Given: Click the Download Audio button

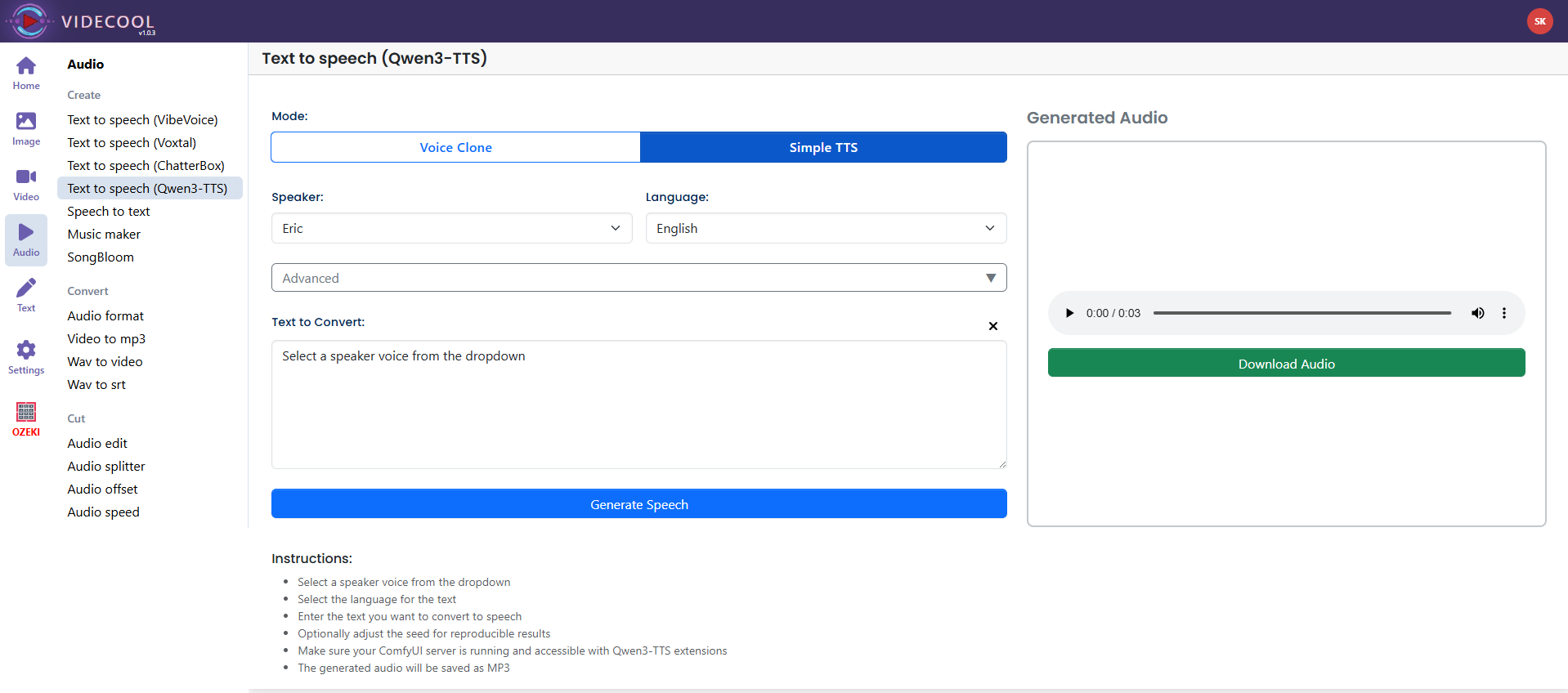Looking at the screenshot, I should click(1286, 364).
